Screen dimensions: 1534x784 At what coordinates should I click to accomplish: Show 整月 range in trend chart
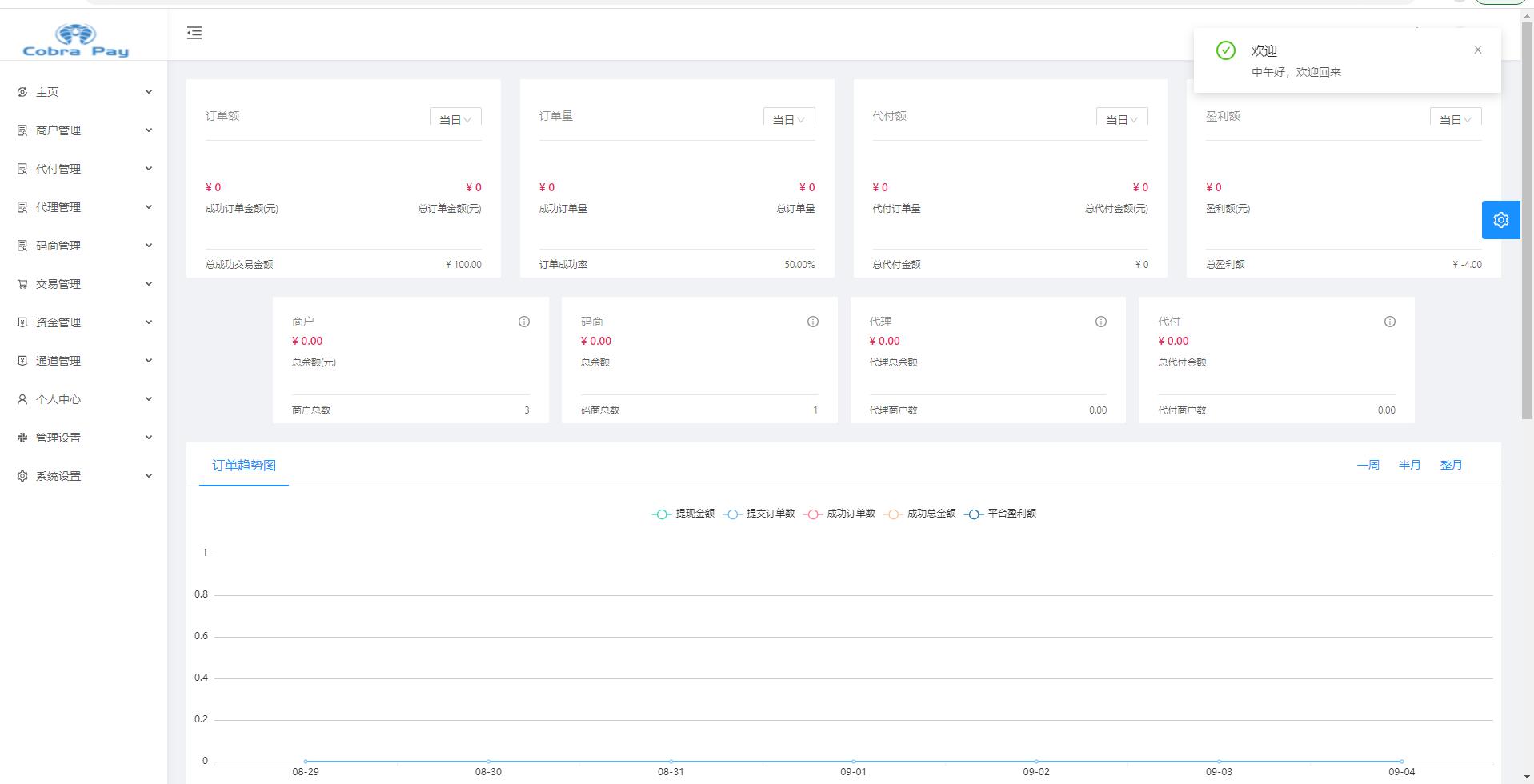(x=1451, y=465)
